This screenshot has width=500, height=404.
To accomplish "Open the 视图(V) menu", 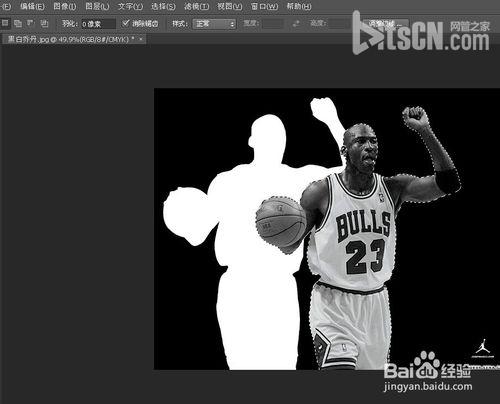I will pyautogui.click(x=230, y=6).
